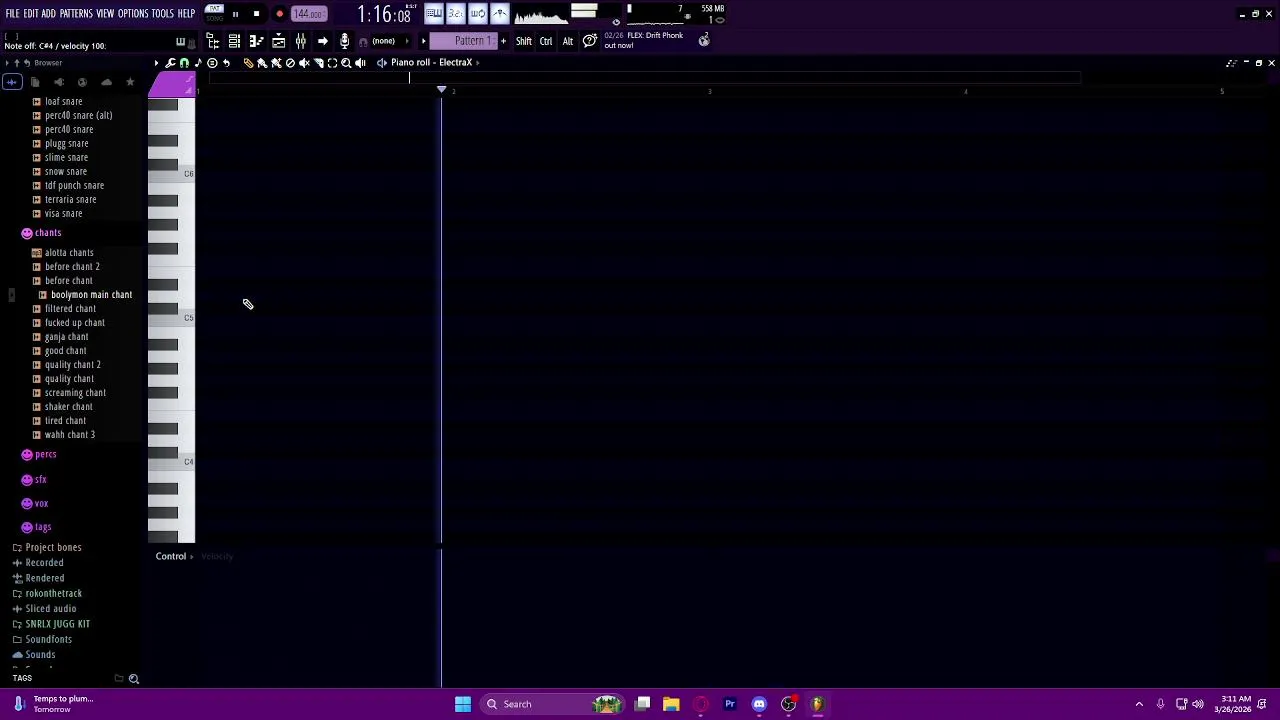1280x720 pixels.
Task: Toggle the keyboard piano button beside countdown
Action: (x=434, y=14)
